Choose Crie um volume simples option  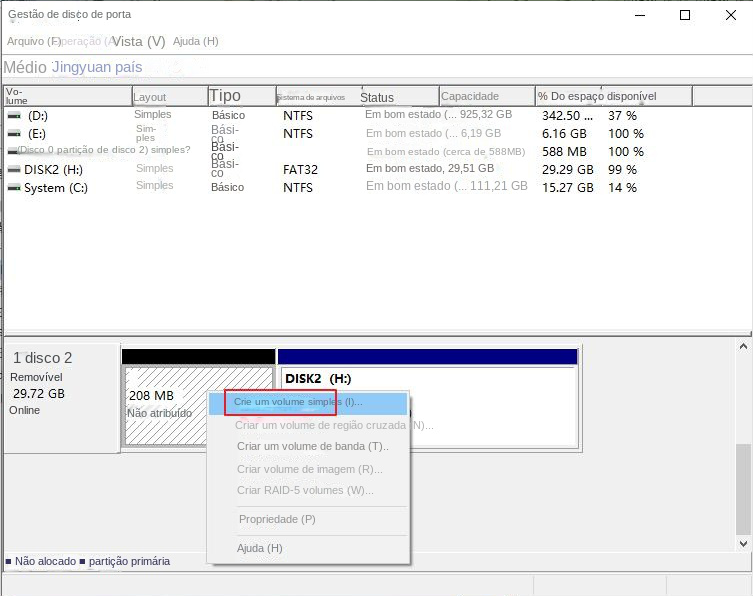[x=298, y=402]
